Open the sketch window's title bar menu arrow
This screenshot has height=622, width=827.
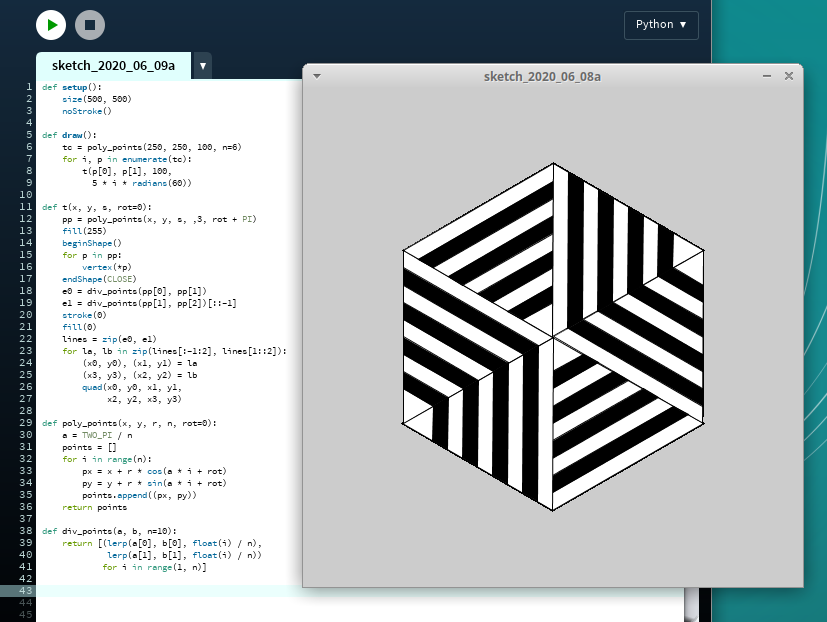tap(317, 76)
